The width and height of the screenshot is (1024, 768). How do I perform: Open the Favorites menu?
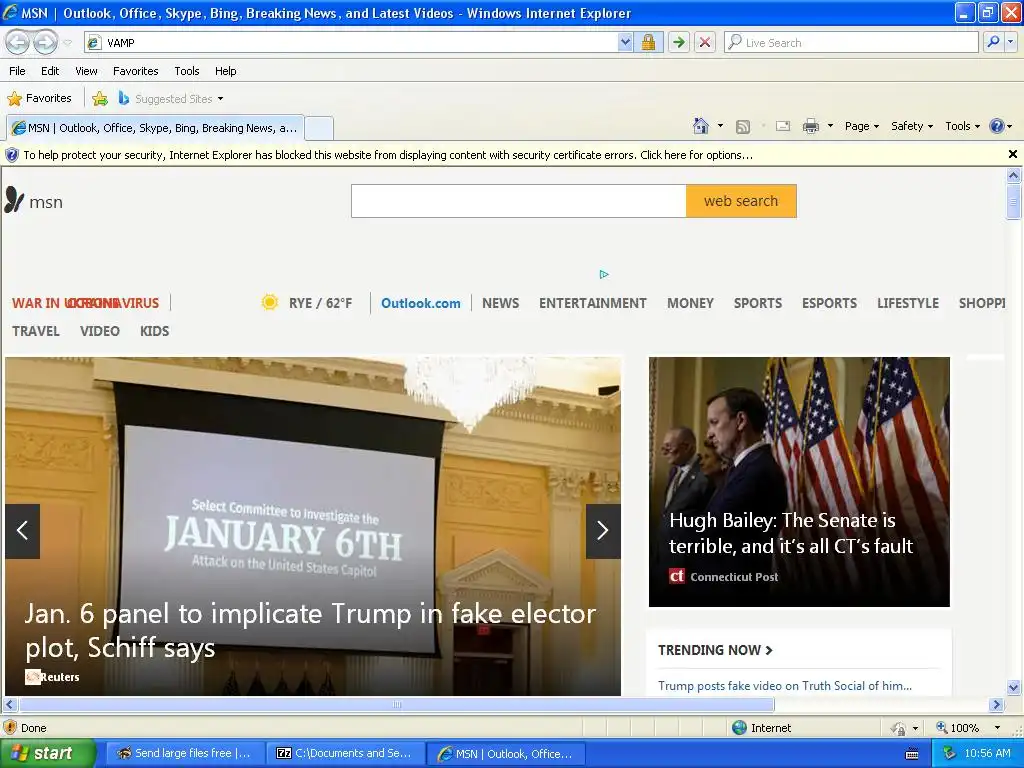135,71
